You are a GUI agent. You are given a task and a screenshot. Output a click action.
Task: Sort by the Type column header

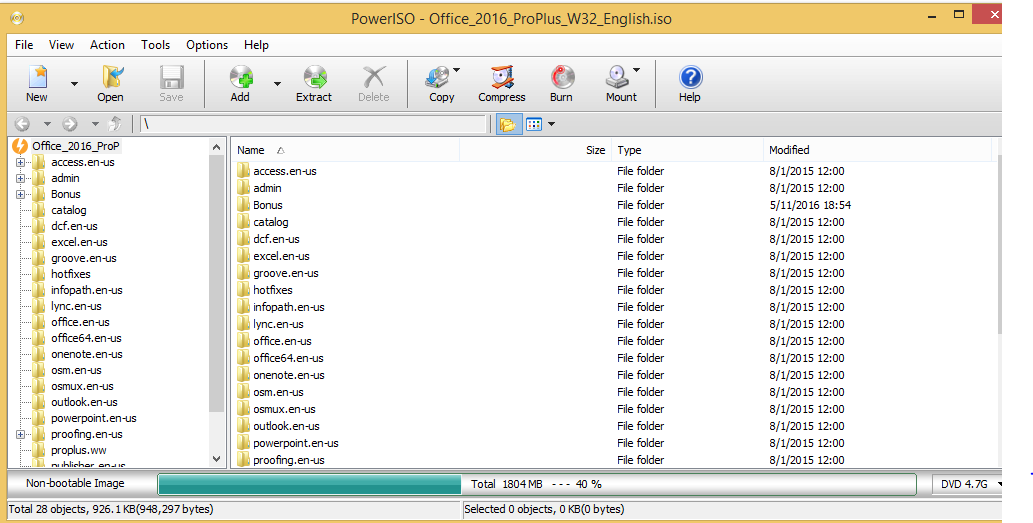[687, 150]
